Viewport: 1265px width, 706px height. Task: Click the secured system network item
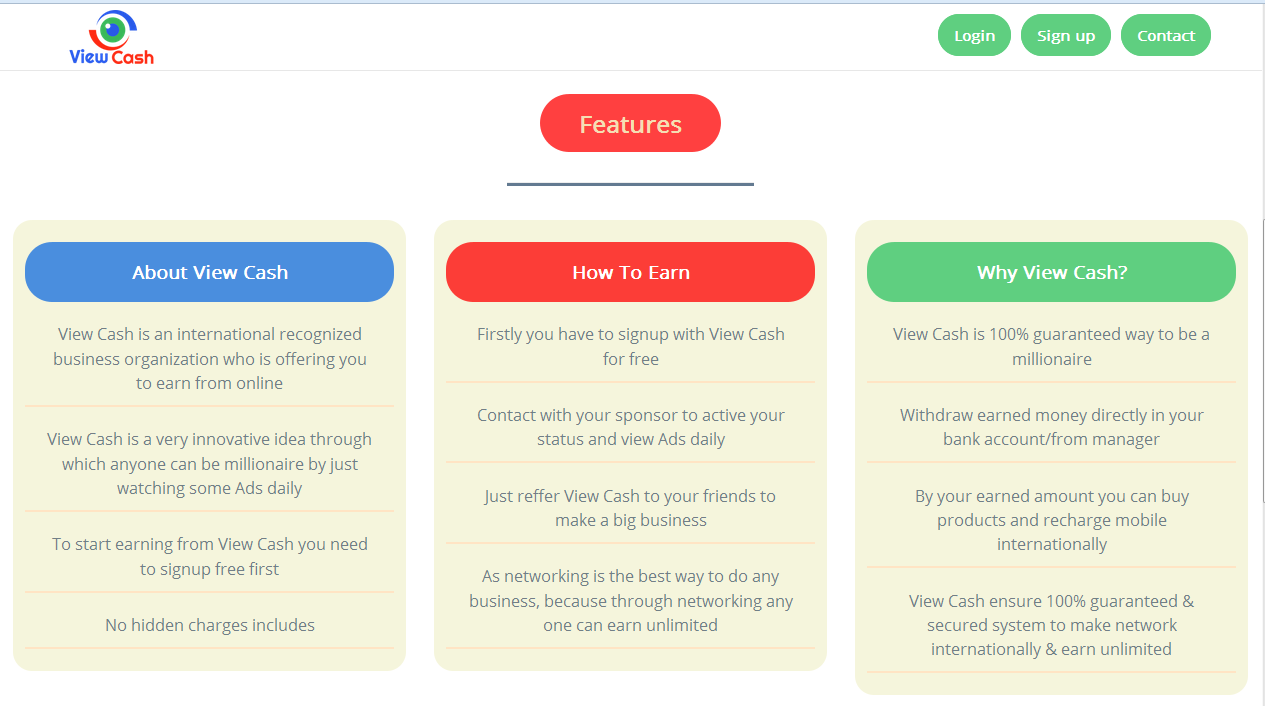click(1051, 625)
